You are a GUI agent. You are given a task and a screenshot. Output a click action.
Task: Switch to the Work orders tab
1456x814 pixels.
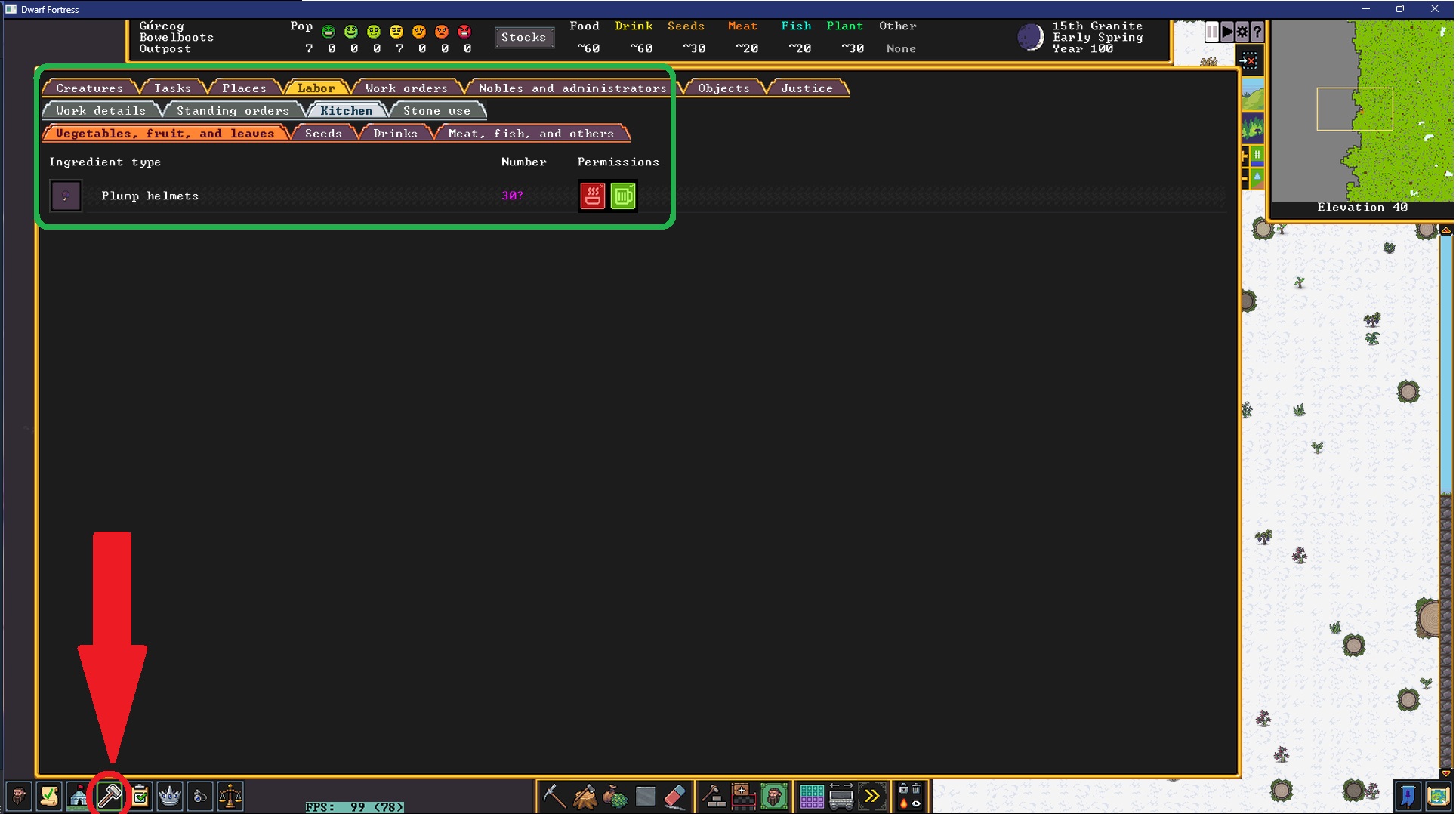pos(406,88)
